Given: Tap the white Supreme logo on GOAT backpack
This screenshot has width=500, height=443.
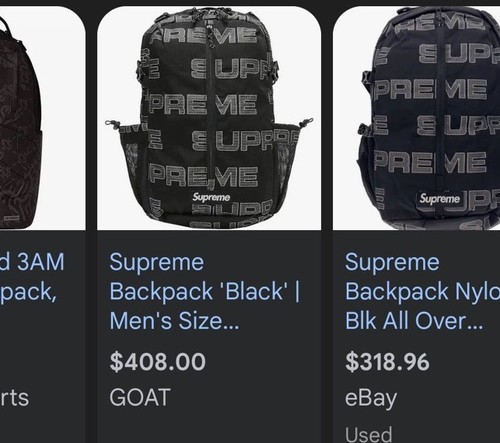Looking at the screenshot, I should click(211, 197).
